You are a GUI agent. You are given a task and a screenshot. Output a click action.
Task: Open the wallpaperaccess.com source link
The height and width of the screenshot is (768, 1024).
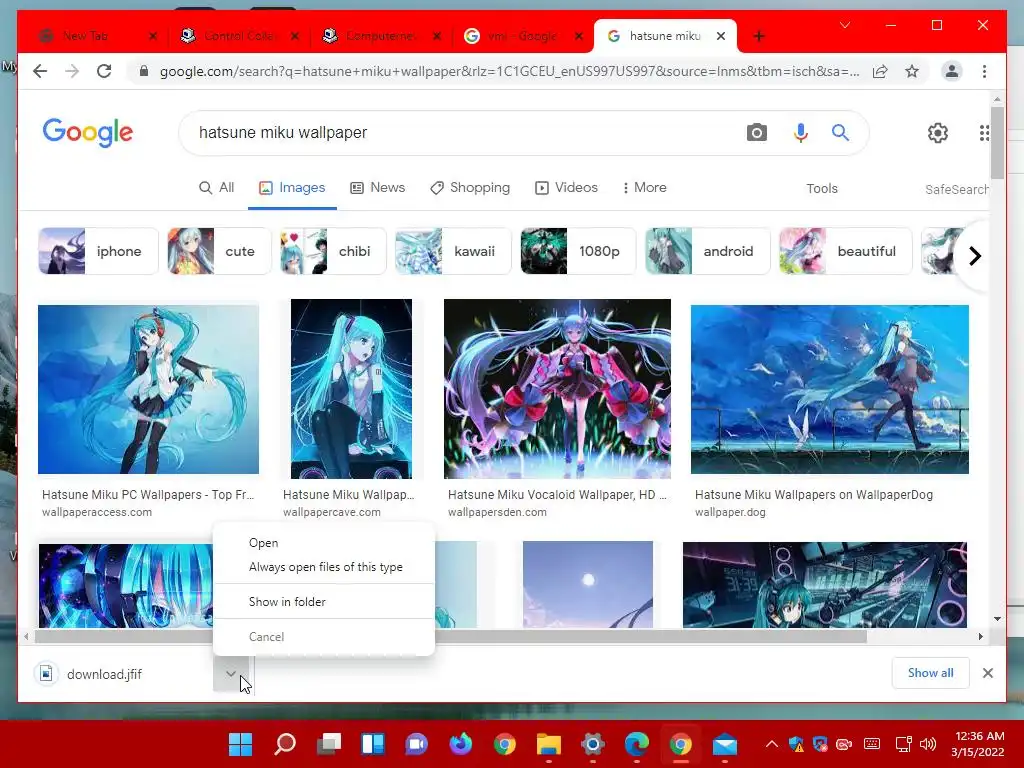coord(97,512)
